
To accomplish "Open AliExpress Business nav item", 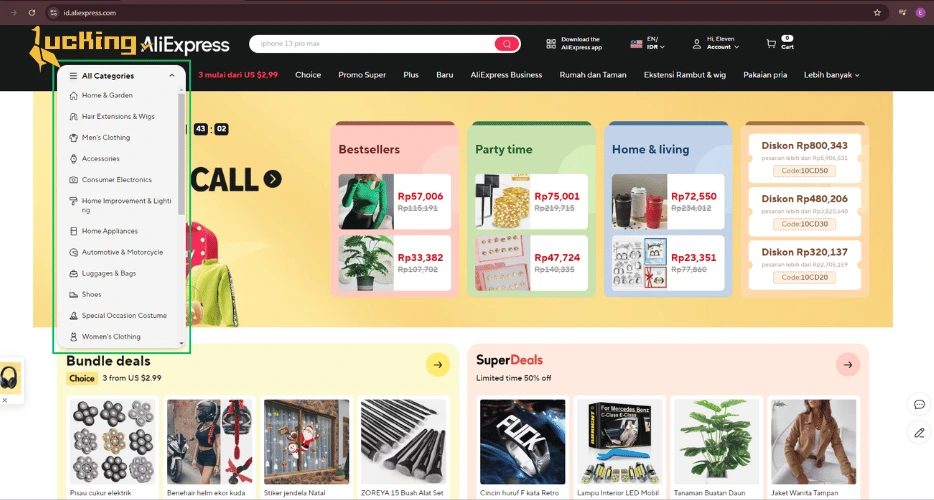I will tap(506, 75).
